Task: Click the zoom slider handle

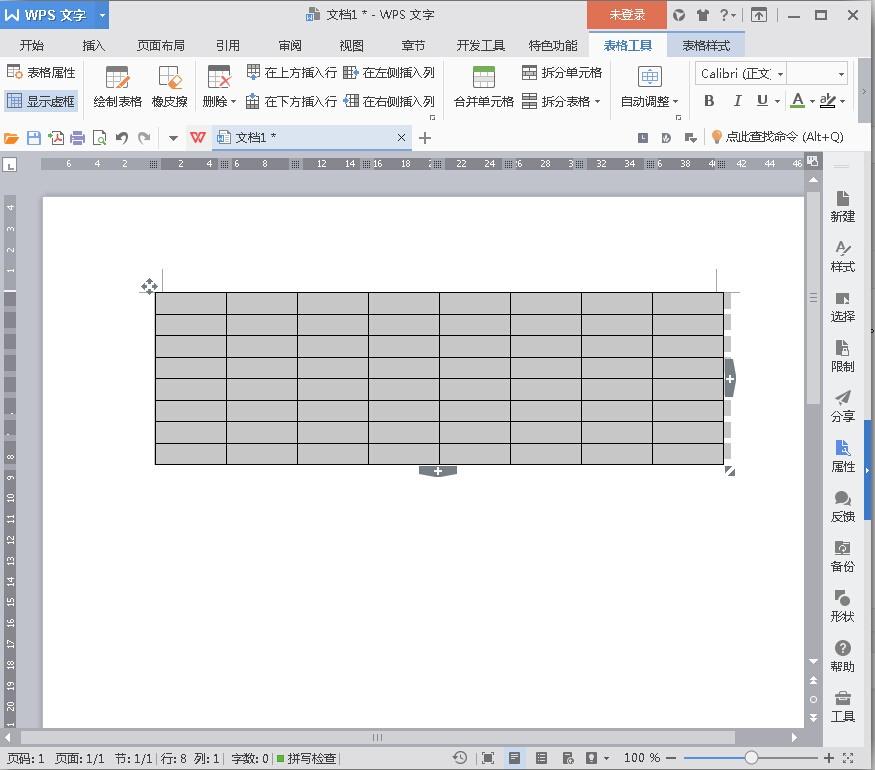Action: pyautogui.click(x=751, y=758)
